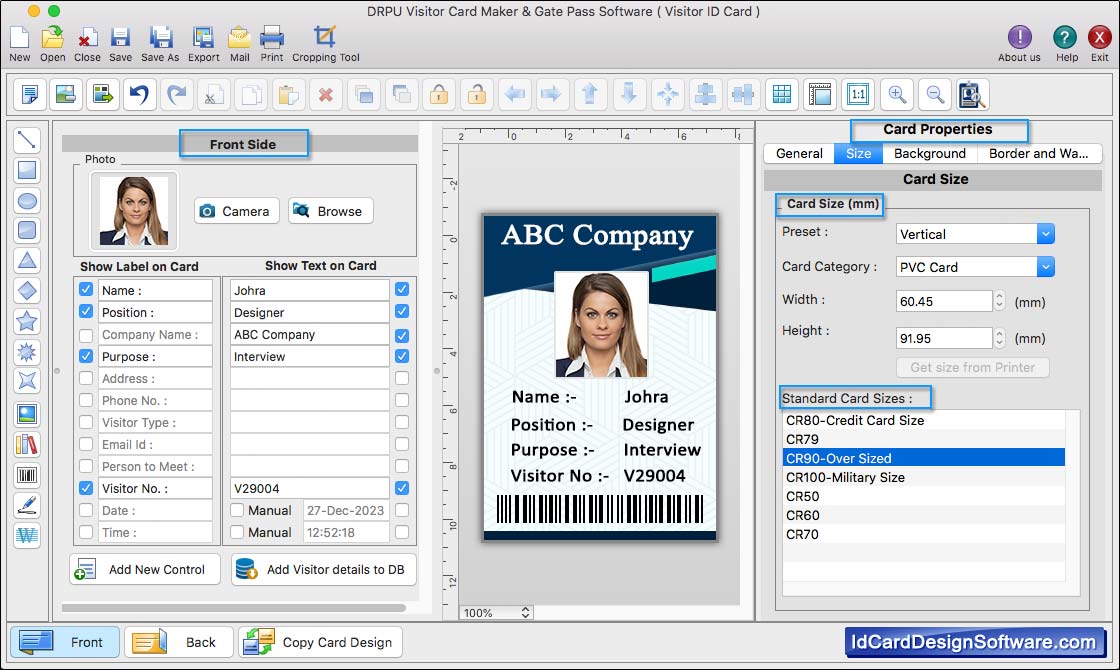
Task: Toggle the grid view toolbar icon
Action: 782,94
